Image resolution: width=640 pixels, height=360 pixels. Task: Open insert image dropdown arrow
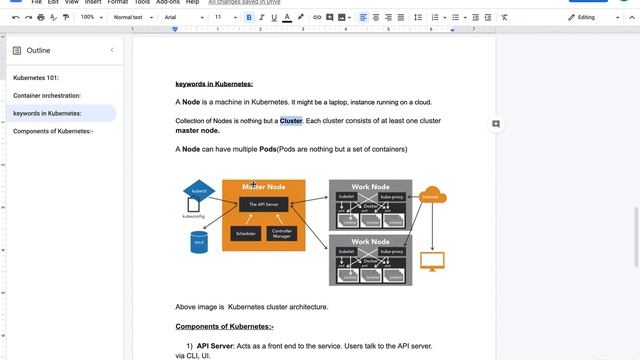coord(349,18)
